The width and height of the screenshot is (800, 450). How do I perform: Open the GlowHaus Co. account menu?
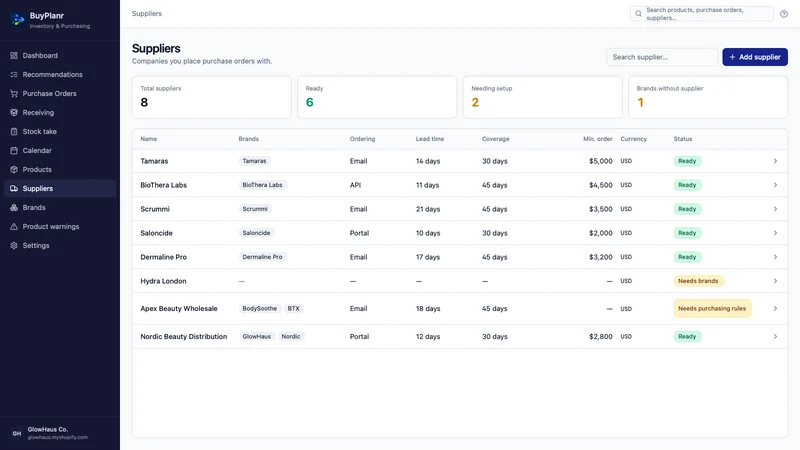60,433
